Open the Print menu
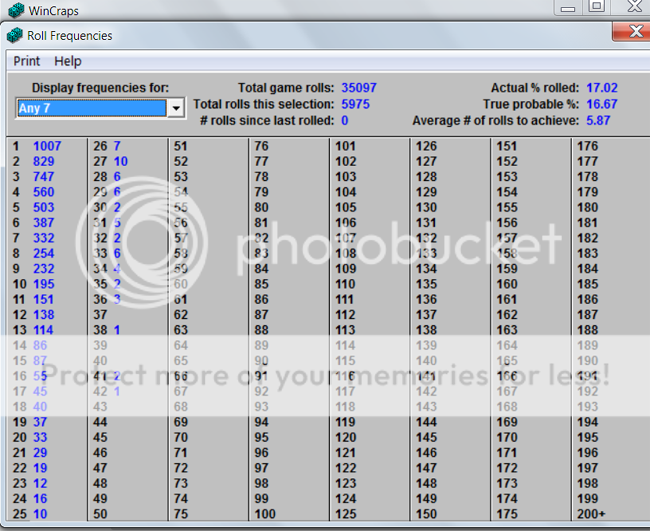650x531 pixels. pyautogui.click(x=27, y=61)
